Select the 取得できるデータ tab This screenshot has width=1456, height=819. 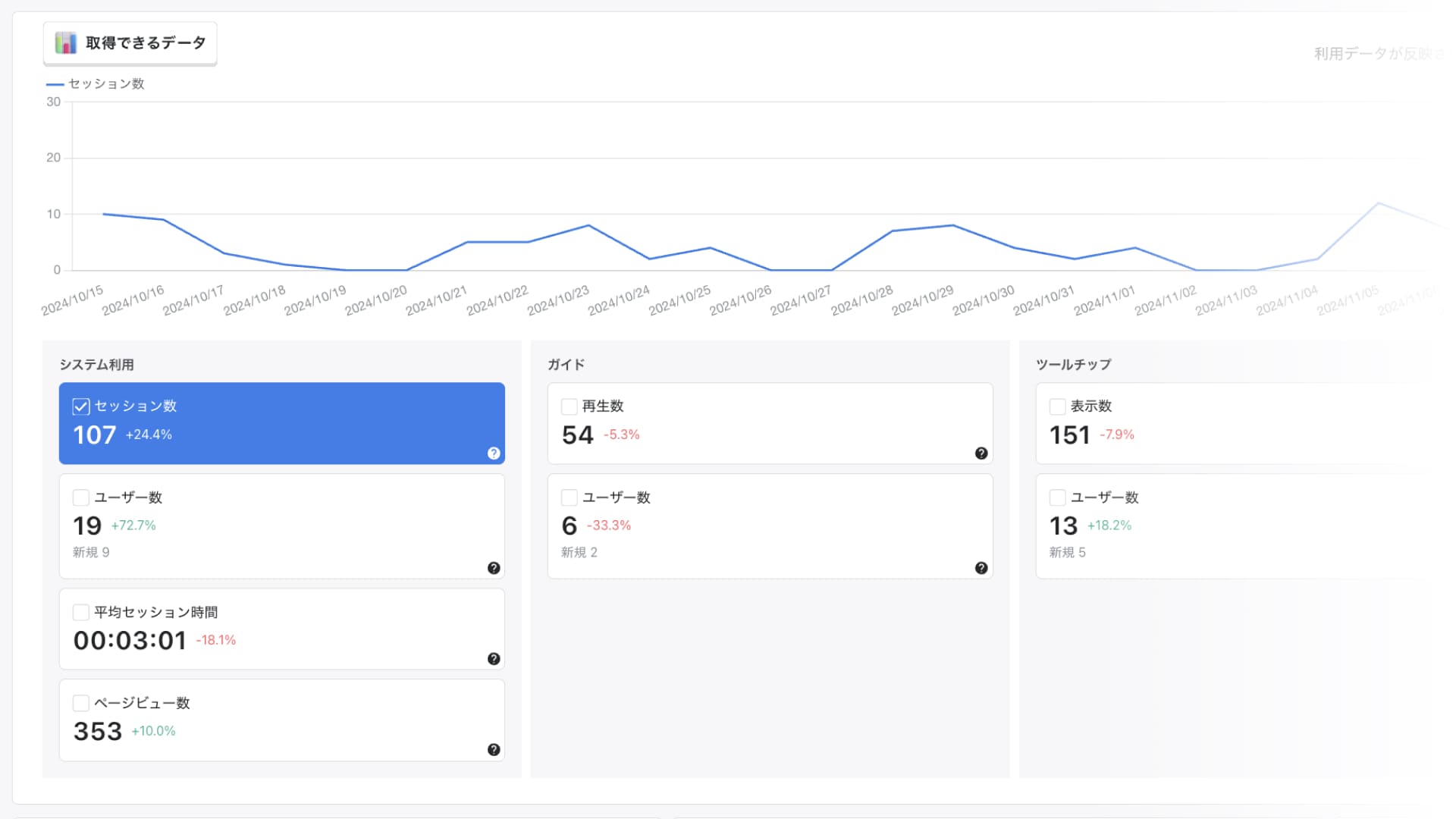(x=130, y=43)
